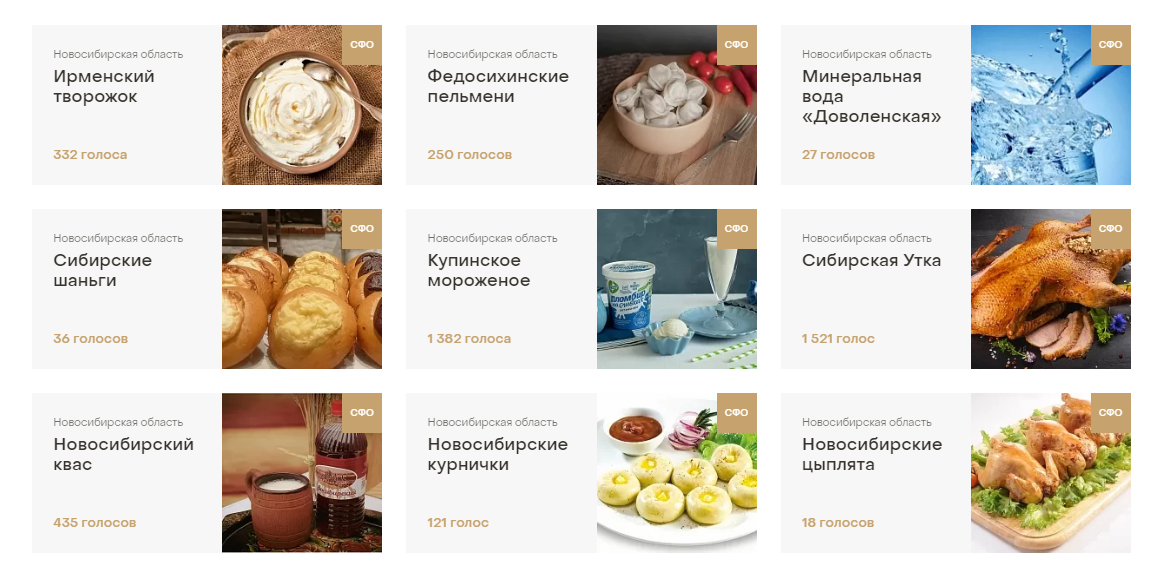Open the Федосихинские пельмени title link
1159x566 pixels.
498,86
